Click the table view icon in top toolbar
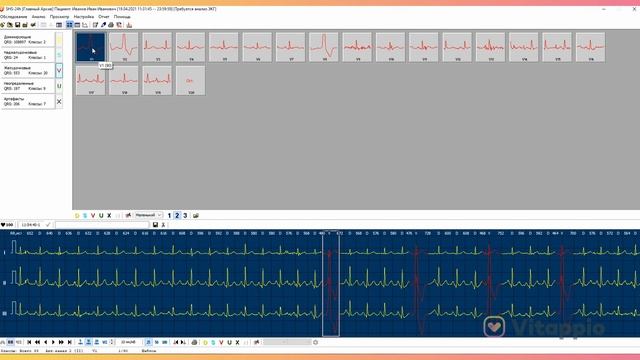This screenshot has width=640, height=360. (x=59, y=25)
